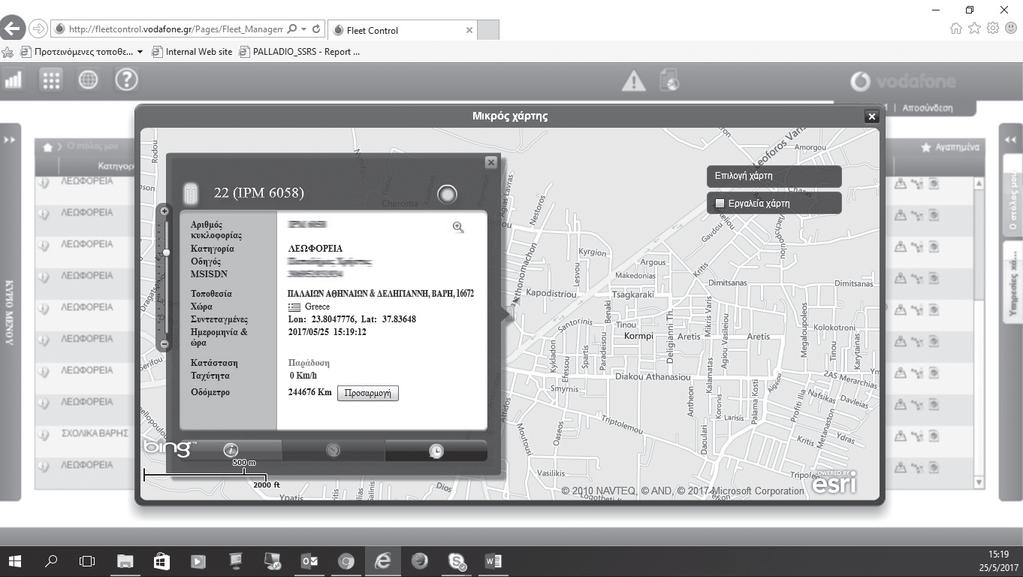
Task: Switch to the info tab in vehicle popup
Action: coord(230,450)
